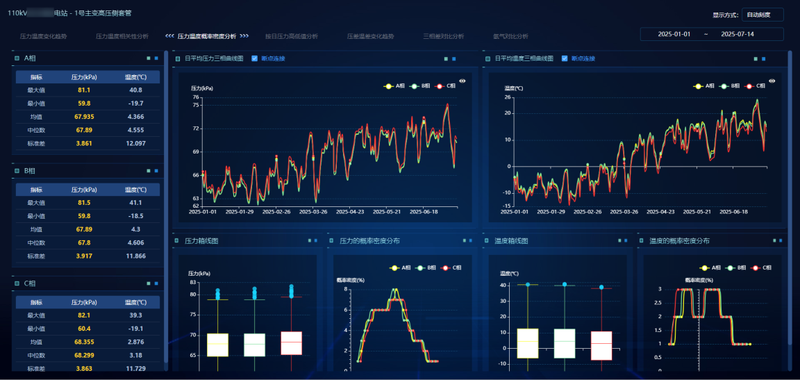This screenshot has width=800, height=380.
Task: Toggle the eye icon on the pressure curve chart
Action: pyautogui.click(x=462, y=81)
